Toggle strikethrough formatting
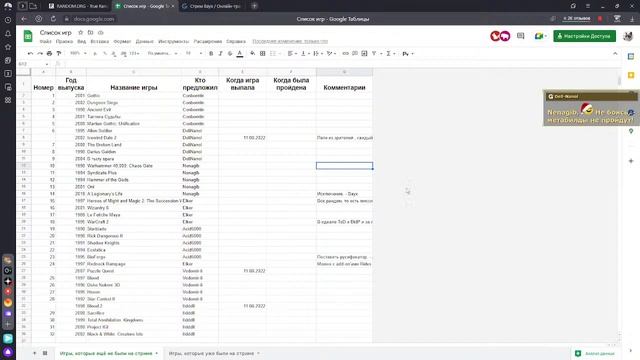The image size is (640, 360). (230, 53)
